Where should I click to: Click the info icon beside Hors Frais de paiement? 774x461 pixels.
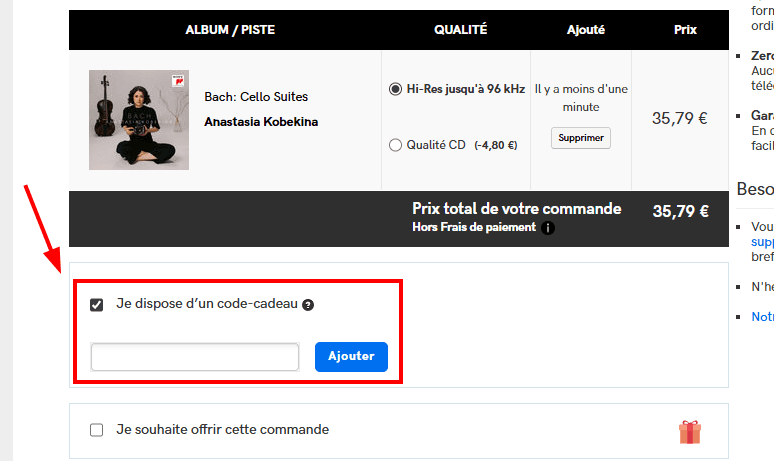[548, 228]
